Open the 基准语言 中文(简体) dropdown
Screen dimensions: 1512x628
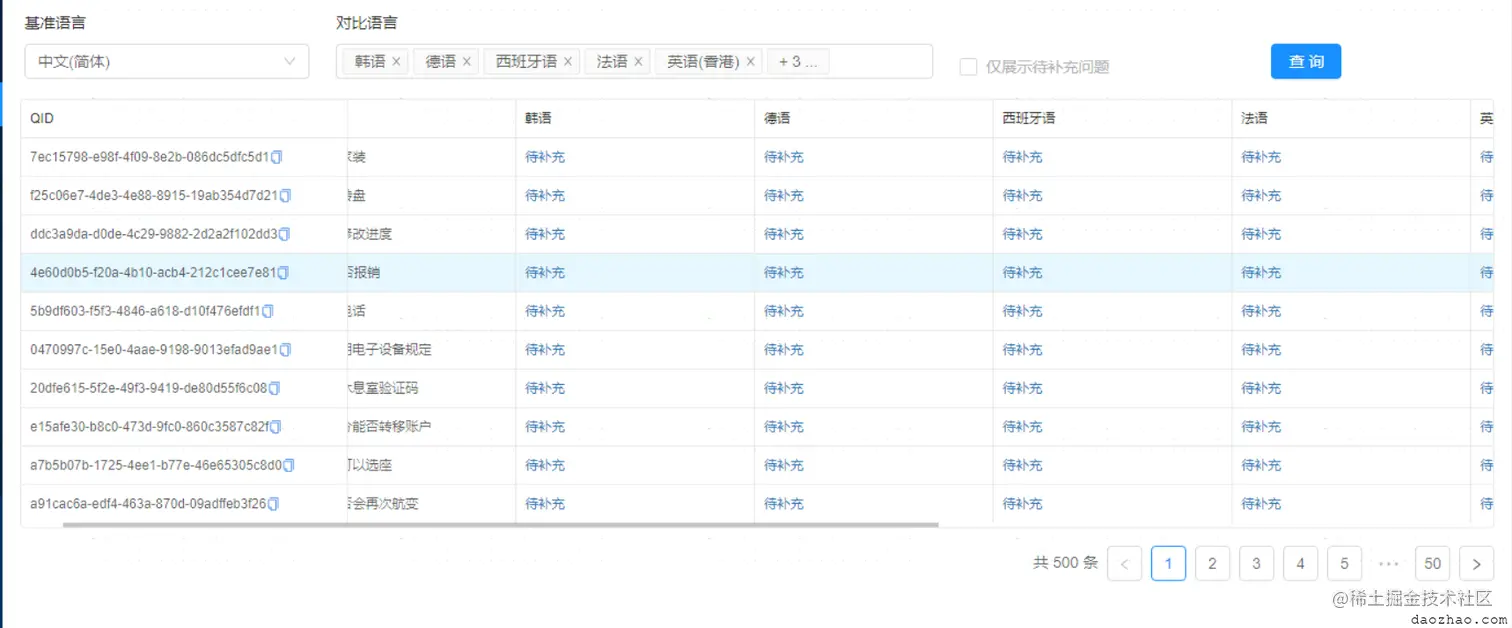click(167, 61)
